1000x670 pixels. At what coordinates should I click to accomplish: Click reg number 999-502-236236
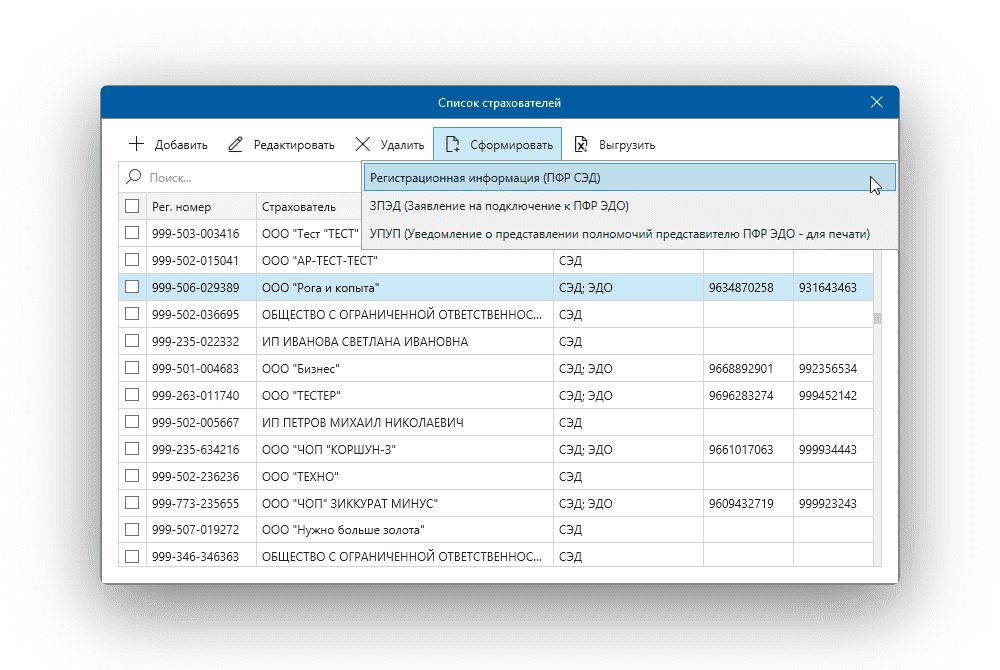click(x=195, y=476)
